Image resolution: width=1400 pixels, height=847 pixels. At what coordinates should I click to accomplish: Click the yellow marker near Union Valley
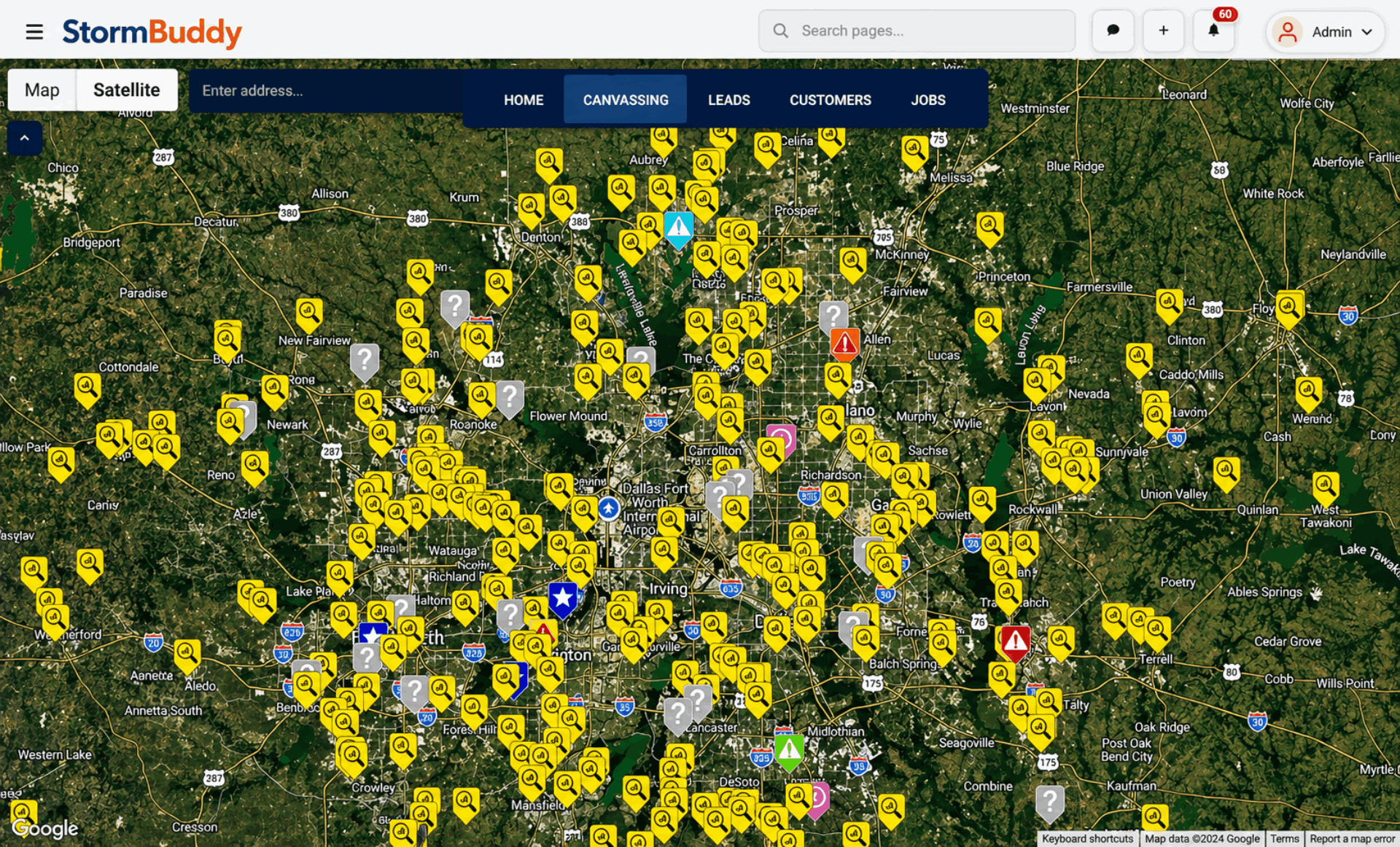[x=1226, y=473]
